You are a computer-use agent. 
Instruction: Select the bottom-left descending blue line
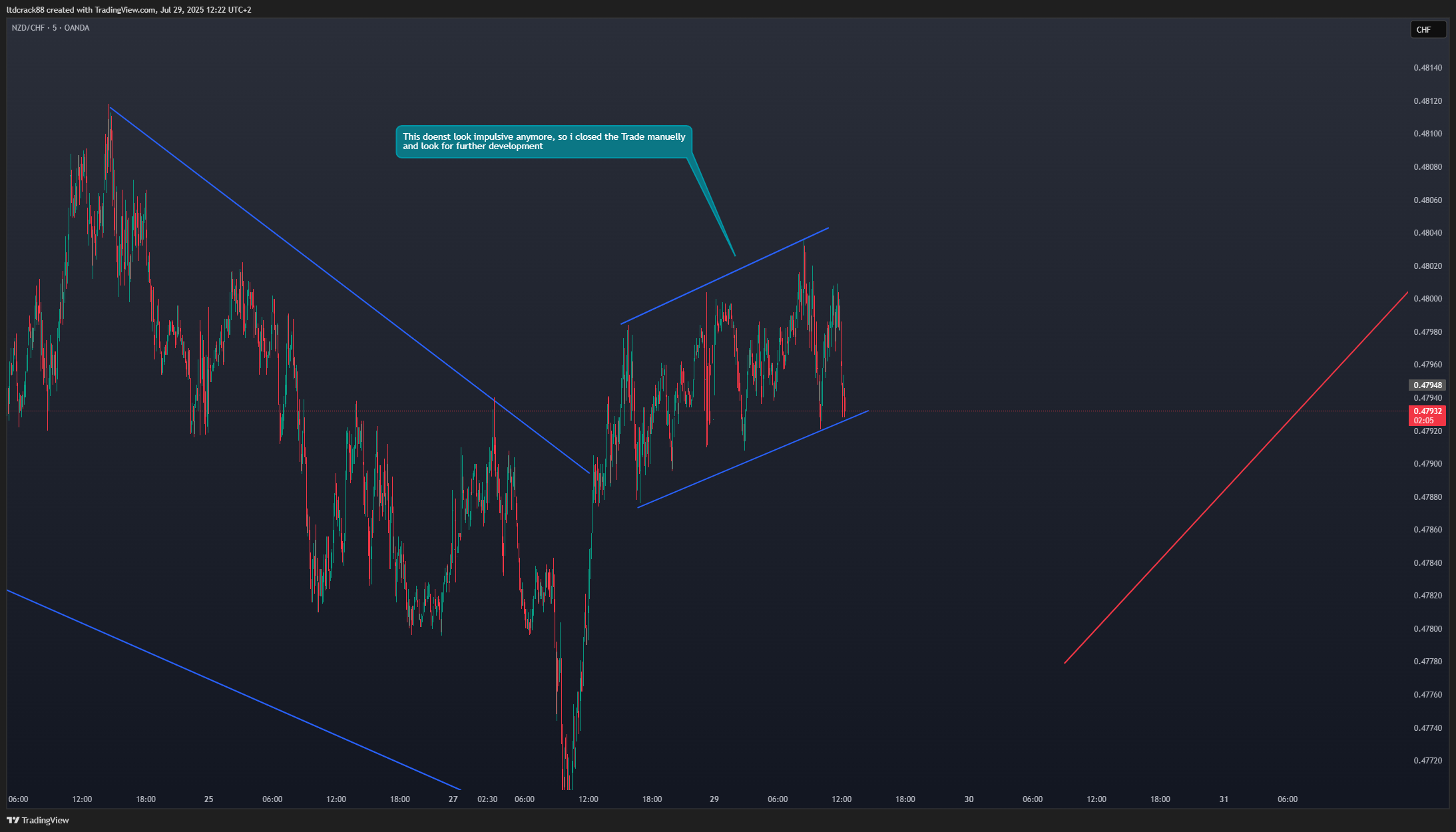[233, 690]
